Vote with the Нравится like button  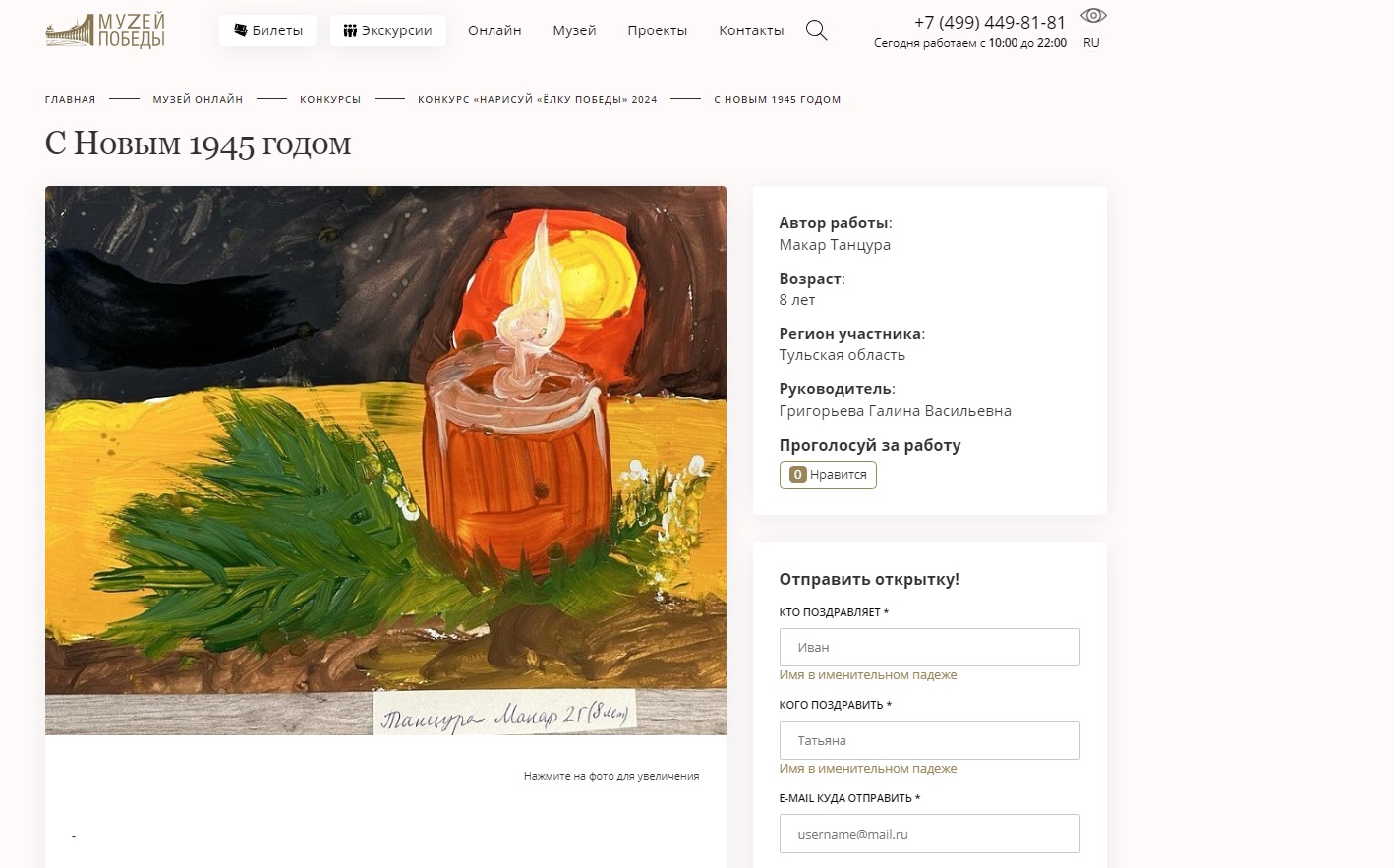828,475
